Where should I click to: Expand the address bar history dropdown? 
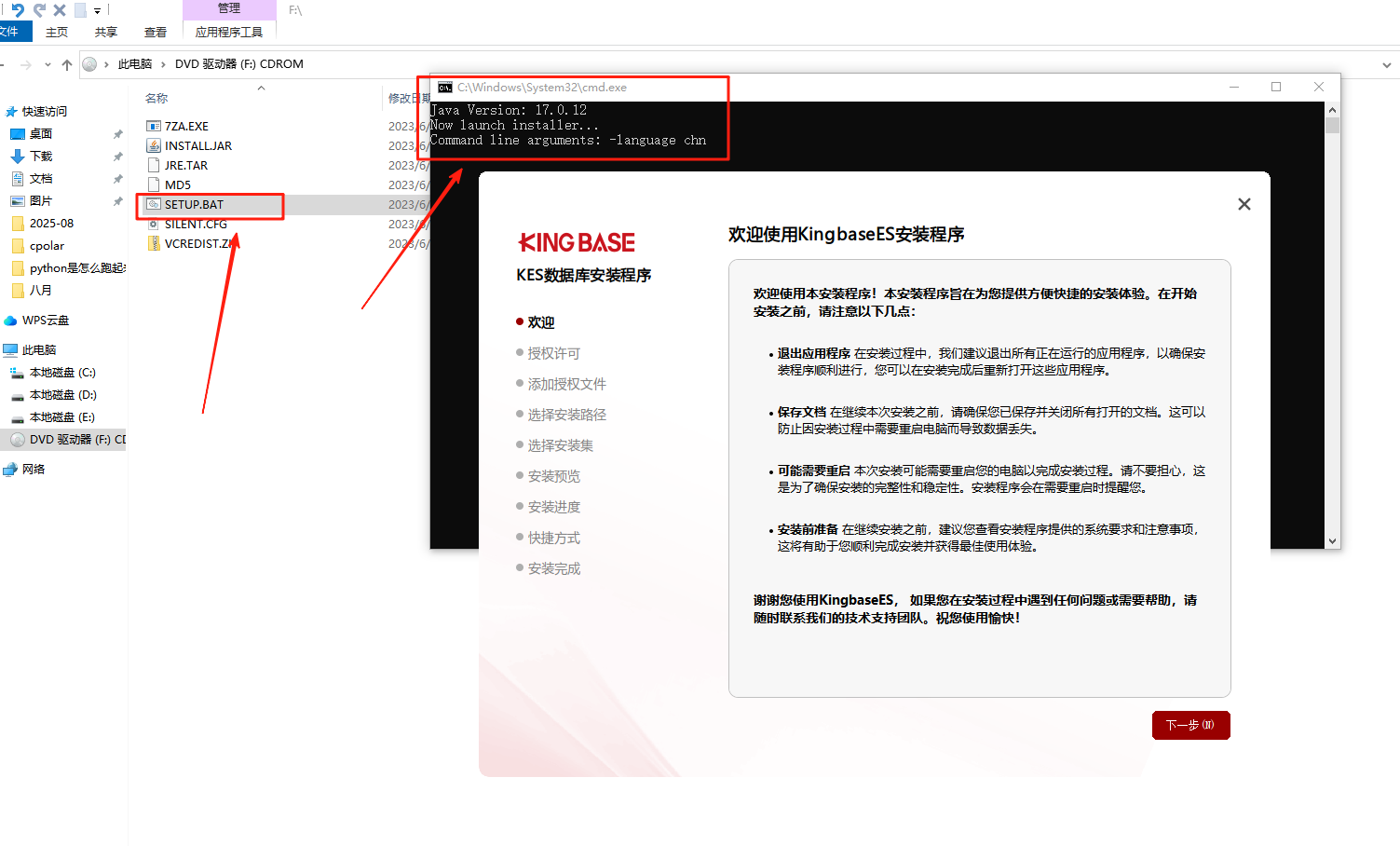(x=1387, y=65)
